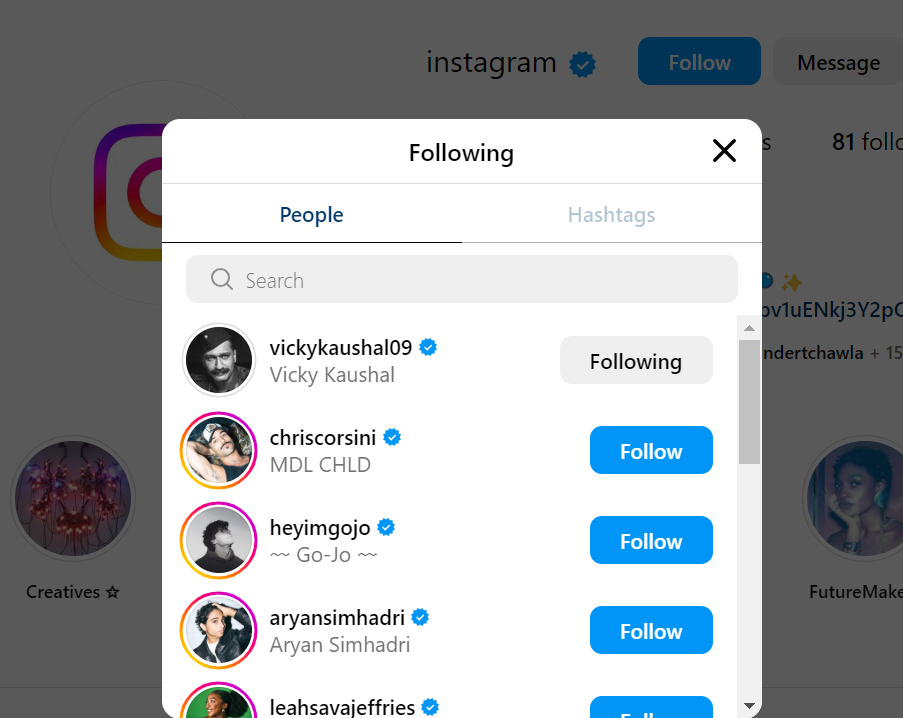Viewport: 903px width, 718px height.
Task: Focus the Search input field
Action: click(480, 280)
